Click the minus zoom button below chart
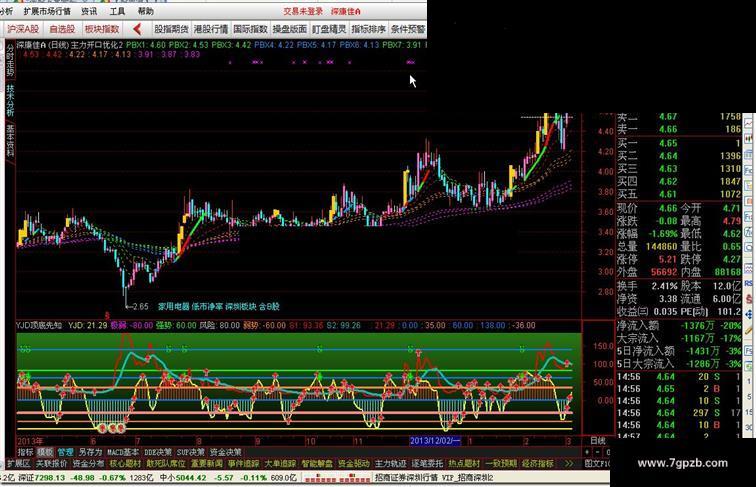 pos(597,452)
